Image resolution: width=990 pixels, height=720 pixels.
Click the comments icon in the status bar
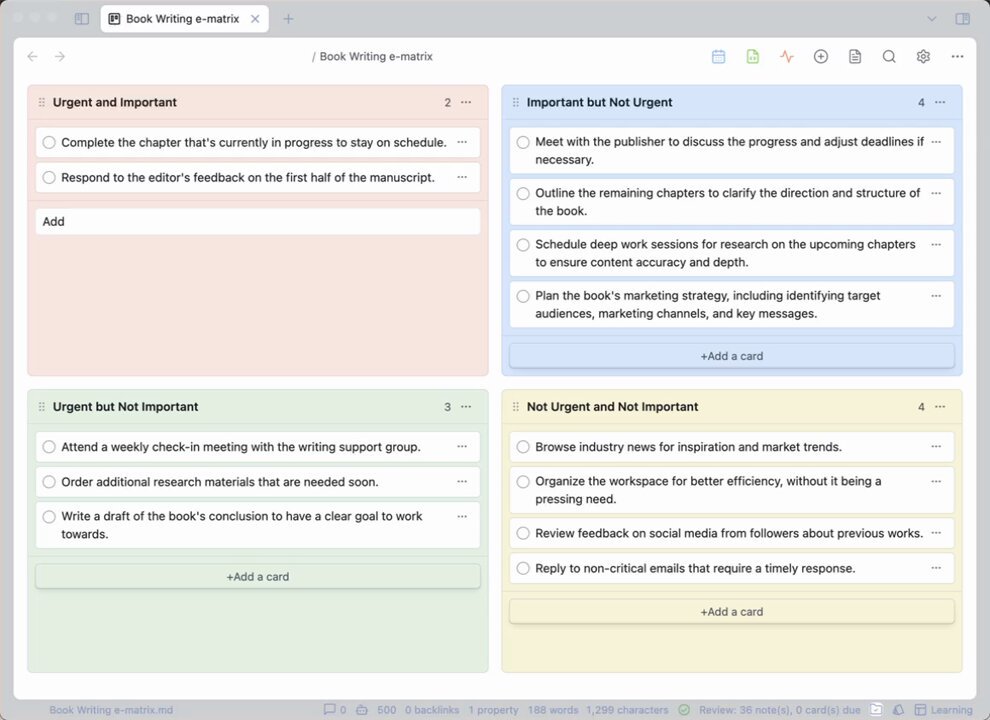coord(330,709)
